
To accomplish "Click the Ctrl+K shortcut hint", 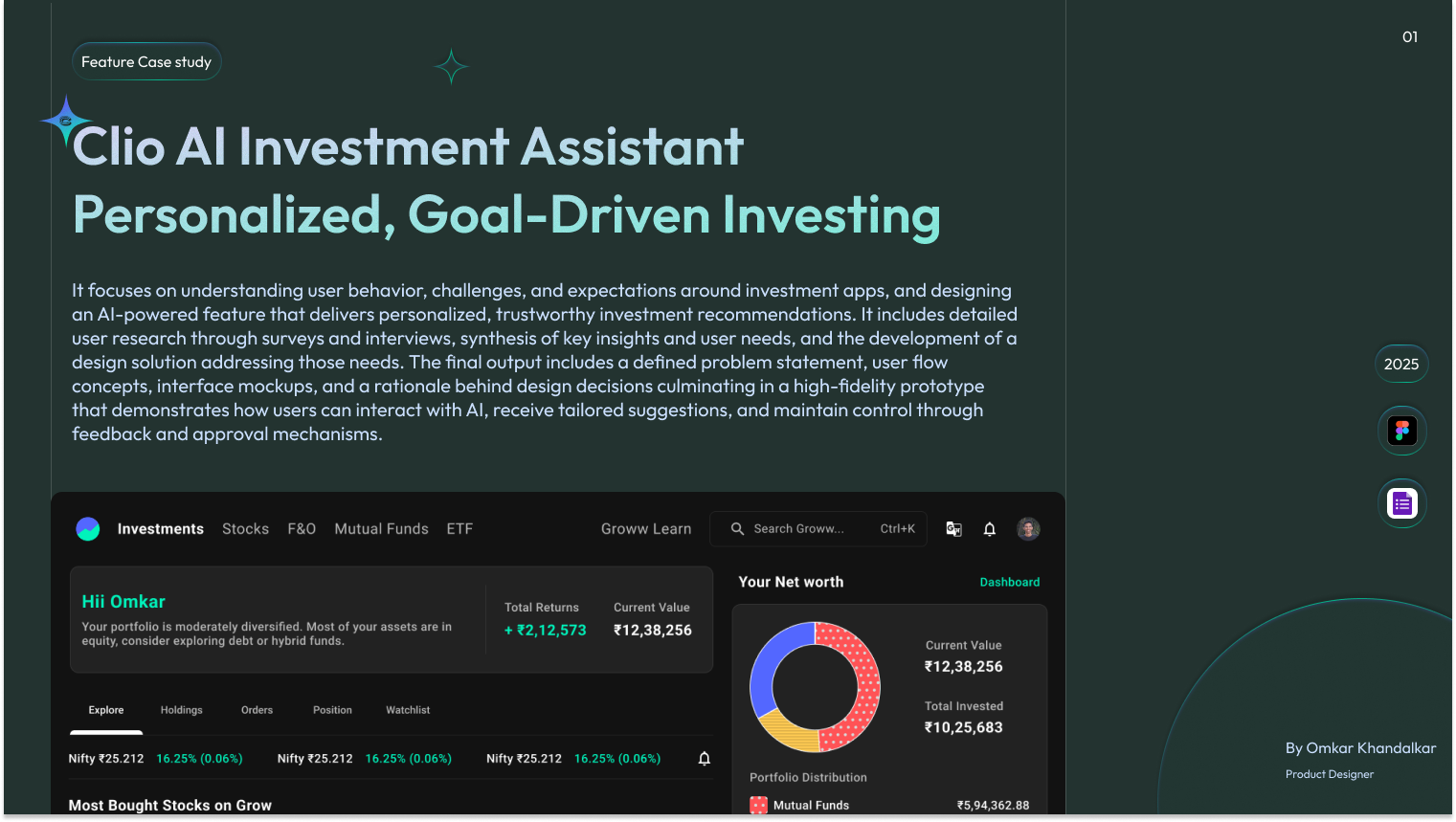I will coord(898,529).
